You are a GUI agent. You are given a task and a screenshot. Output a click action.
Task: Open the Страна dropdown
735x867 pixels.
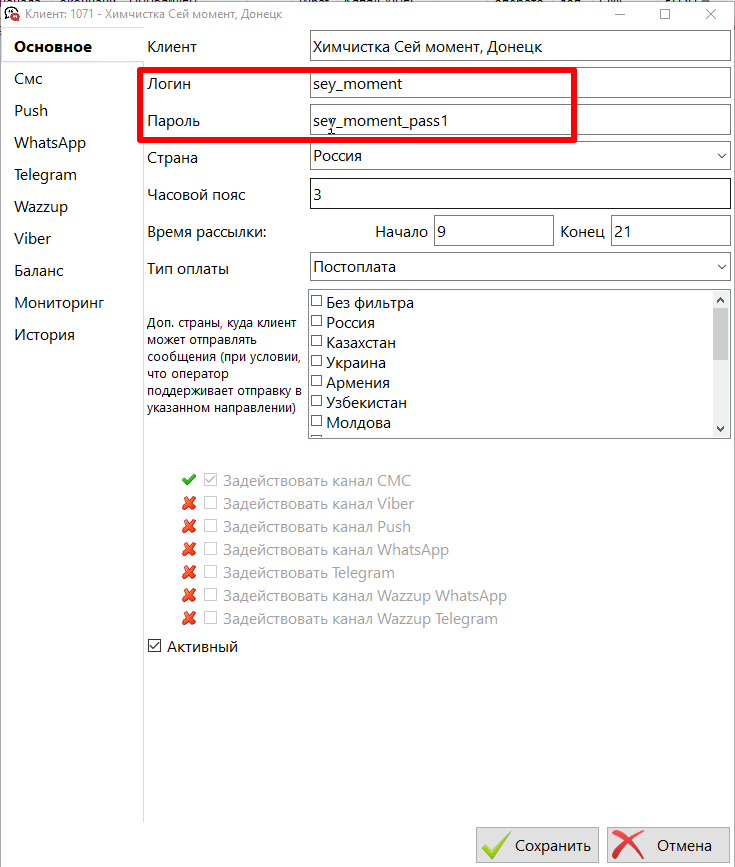[x=520, y=156]
